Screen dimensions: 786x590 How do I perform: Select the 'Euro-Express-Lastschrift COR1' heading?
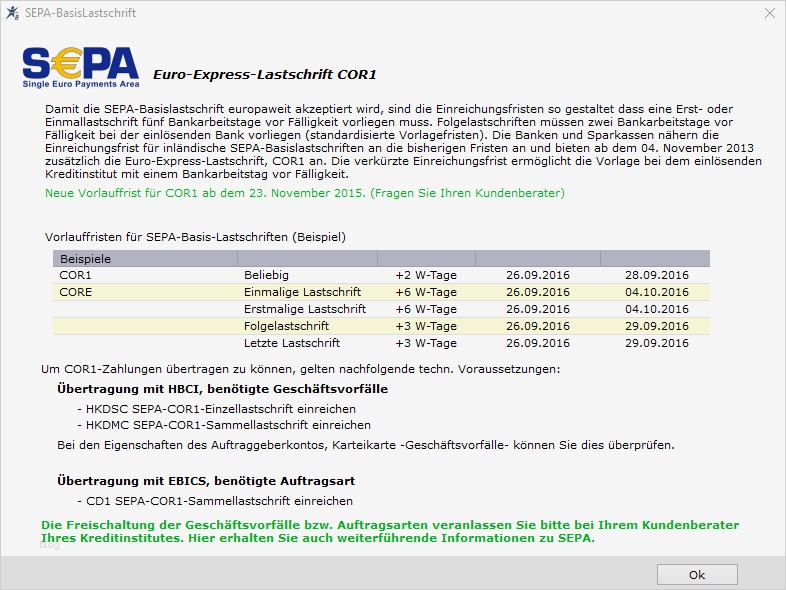pos(265,75)
